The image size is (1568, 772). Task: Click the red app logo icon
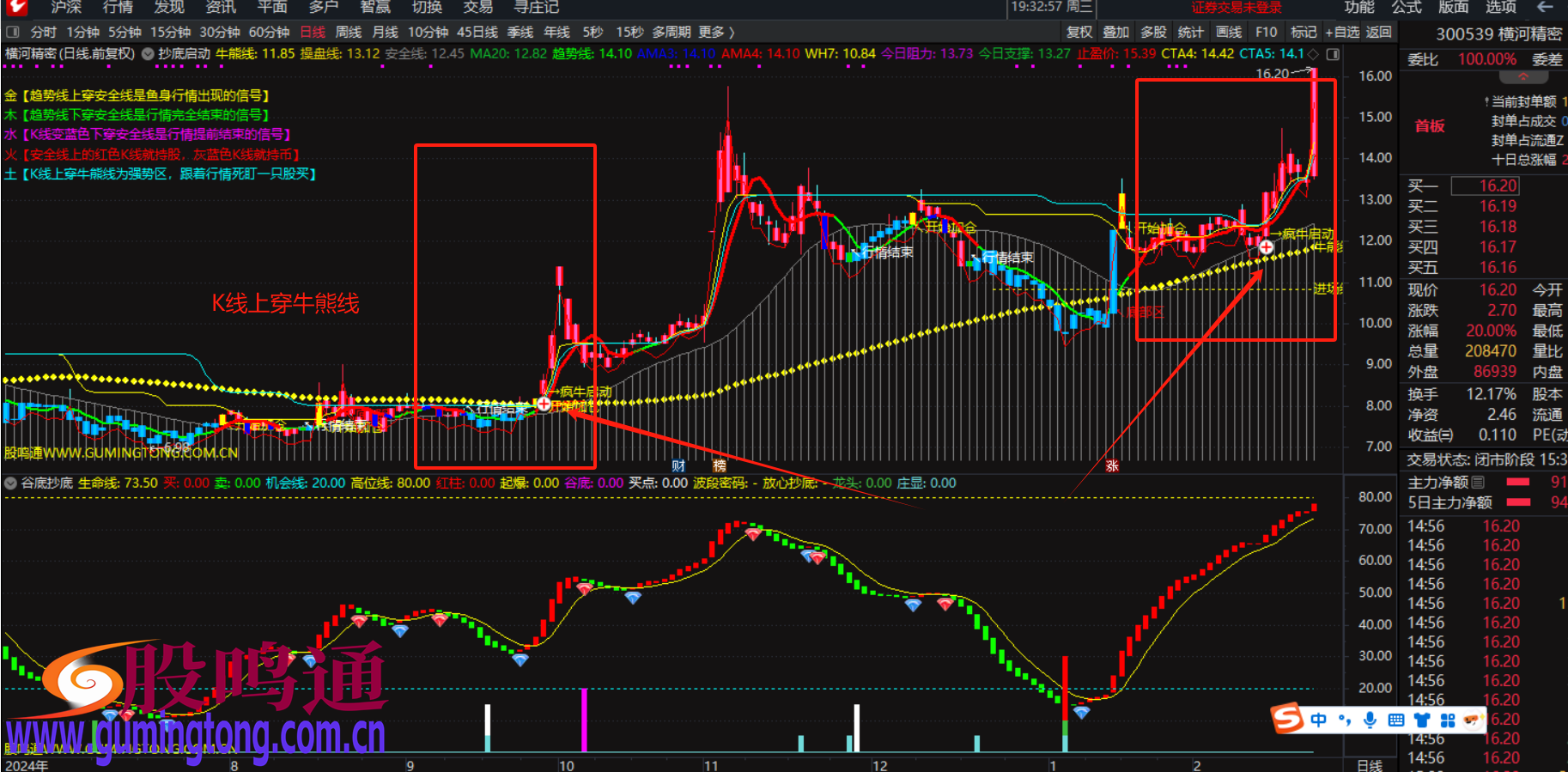click(16, 7)
